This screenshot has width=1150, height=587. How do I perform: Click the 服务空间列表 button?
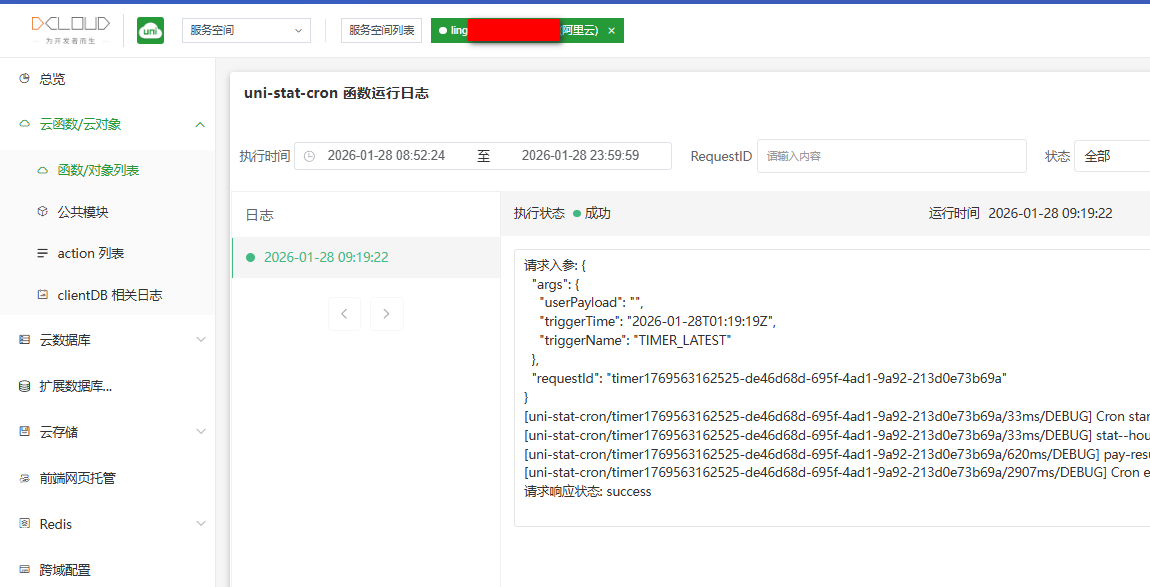click(381, 31)
